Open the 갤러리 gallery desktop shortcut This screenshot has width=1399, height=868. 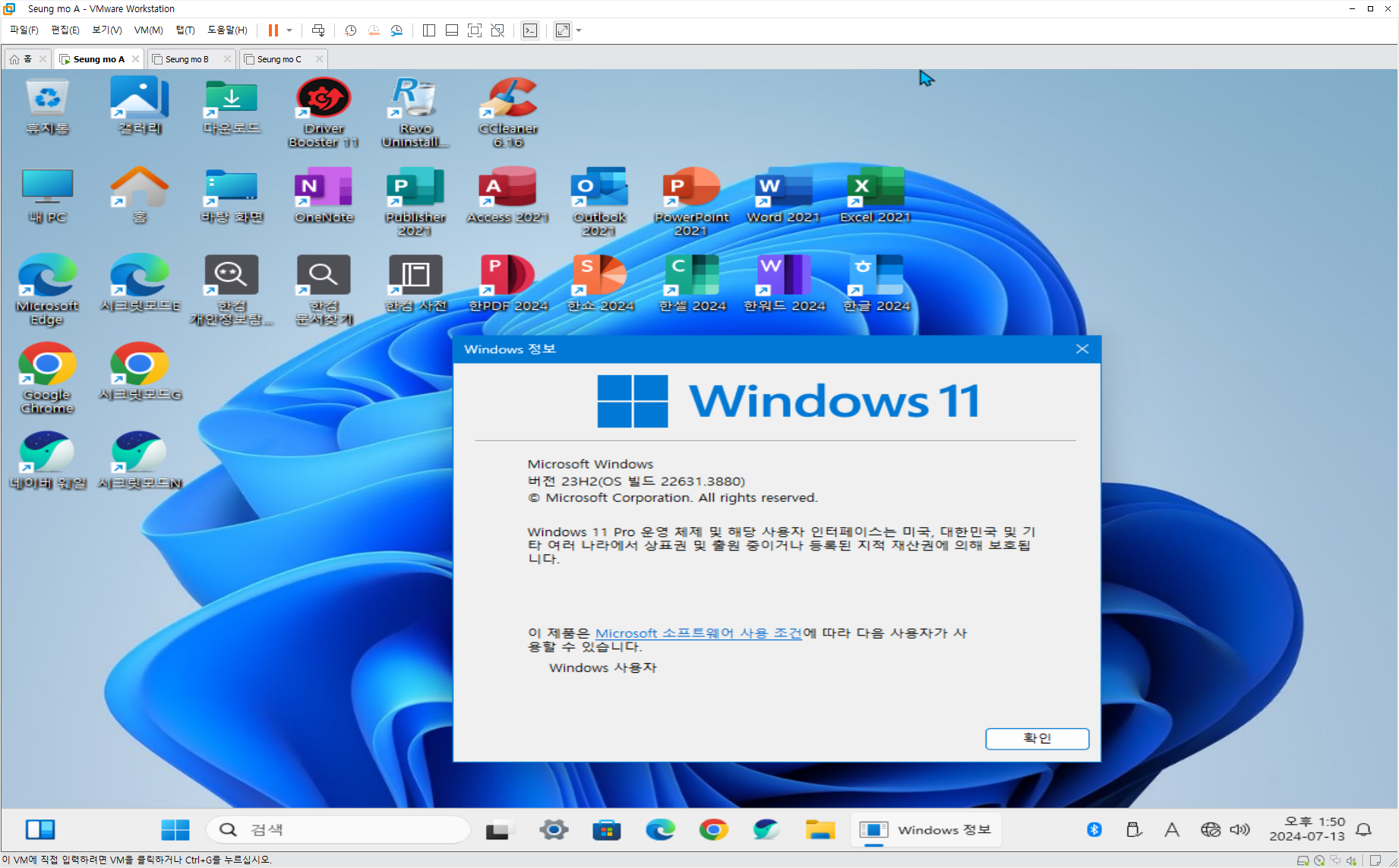point(140,106)
